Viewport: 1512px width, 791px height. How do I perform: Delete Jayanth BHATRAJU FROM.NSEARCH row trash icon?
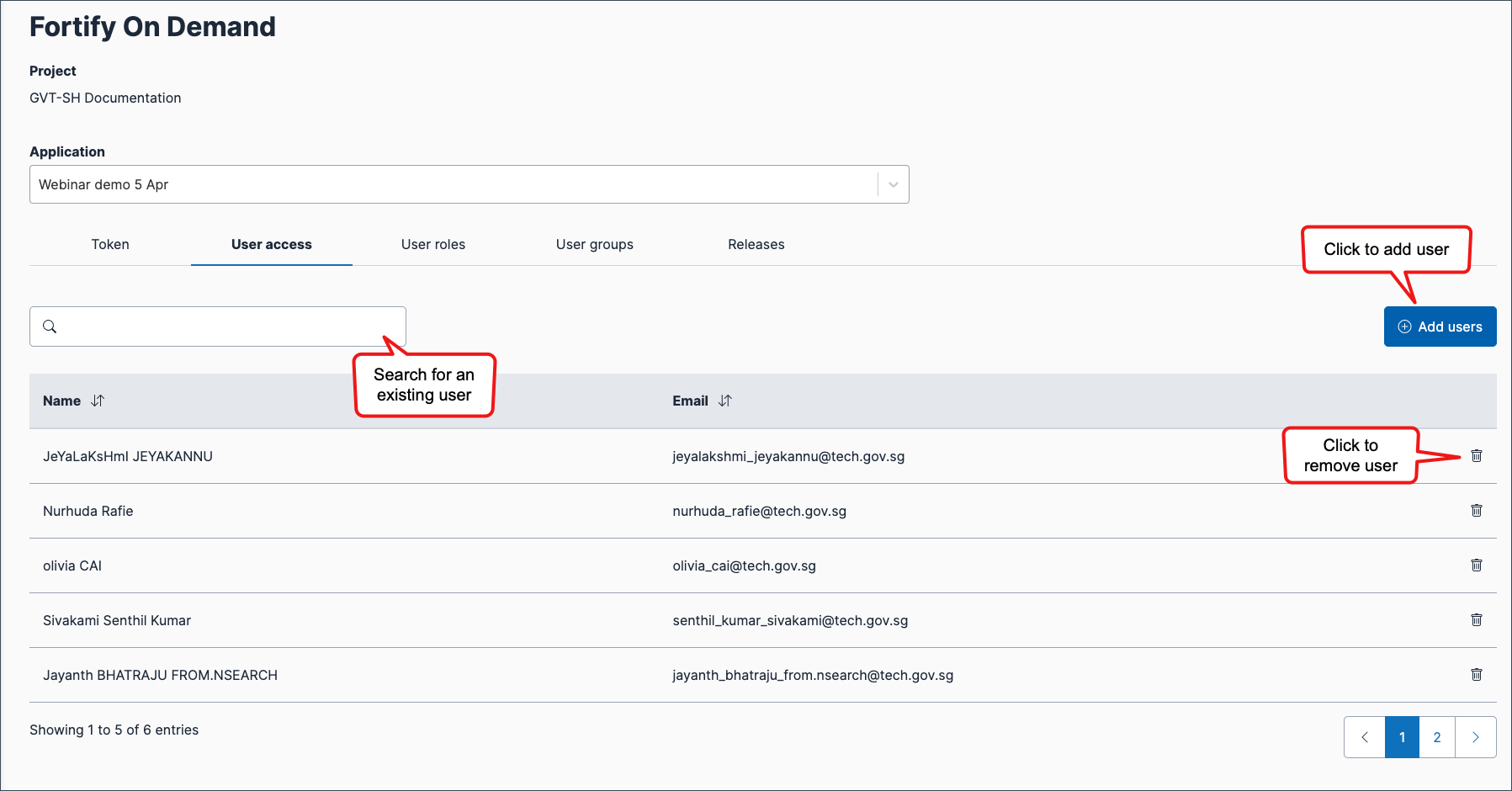click(1476, 674)
